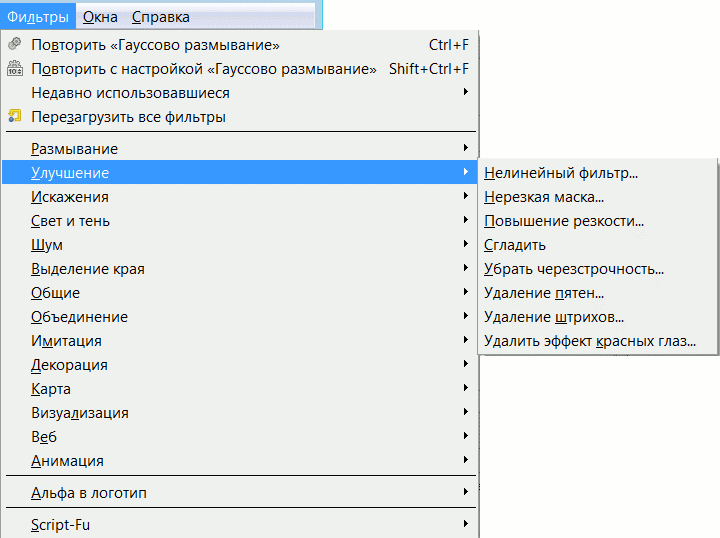Select Удаление пятен filter
The height and width of the screenshot is (538, 720).
pos(544,293)
